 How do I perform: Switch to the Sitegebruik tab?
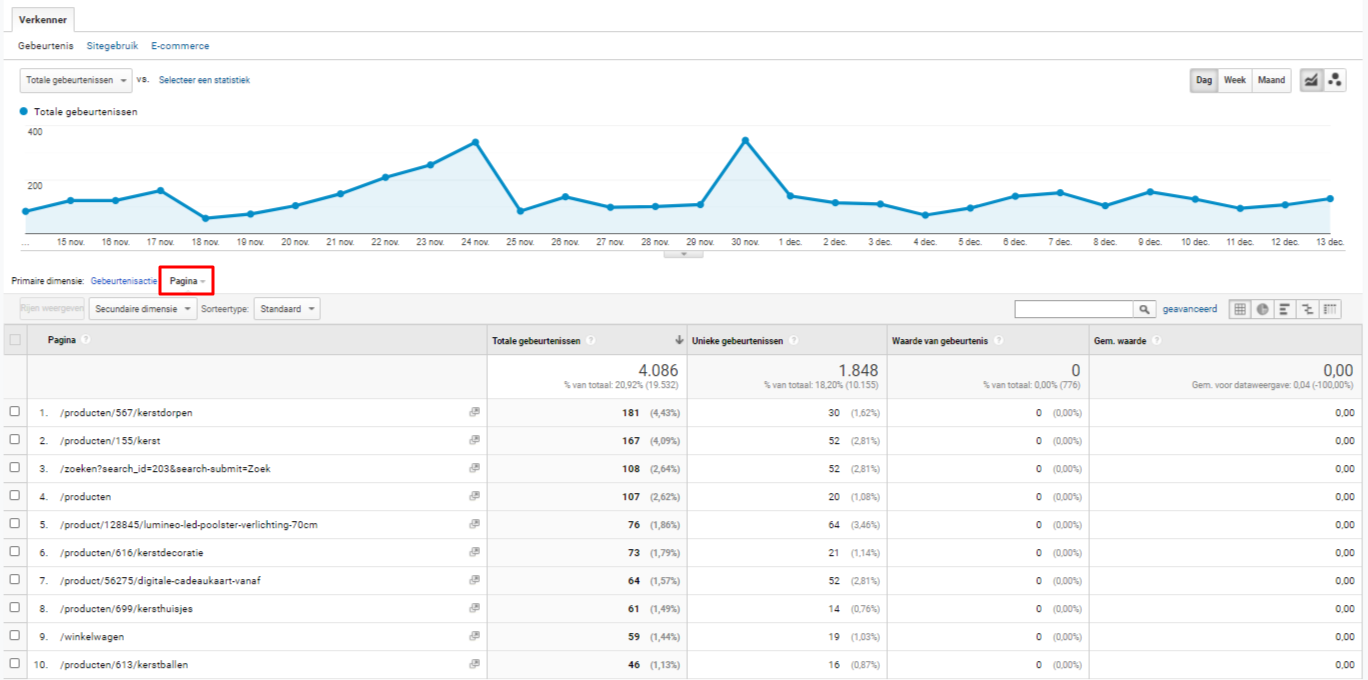pyautogui.click(x=112, y=46)
